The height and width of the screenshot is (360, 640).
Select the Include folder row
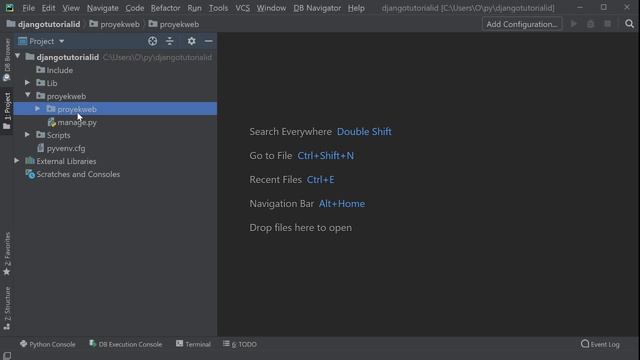click(116, 70)
